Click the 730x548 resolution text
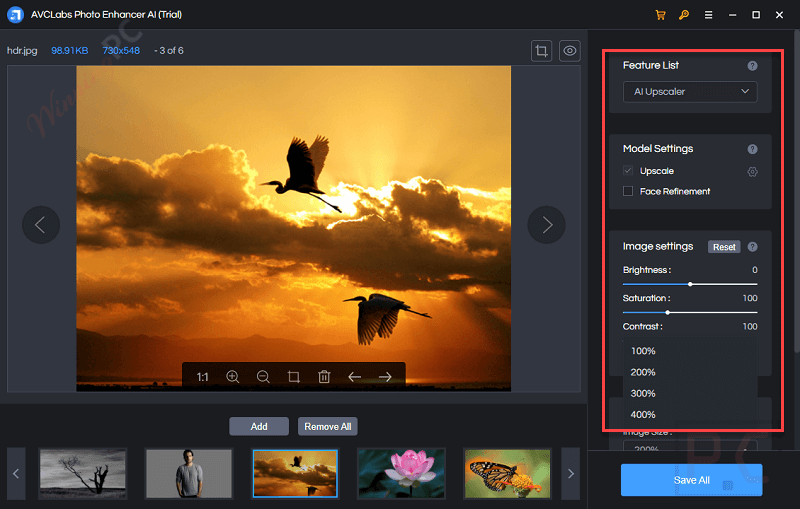The image size is (800, 509). [x=121, y=50]
